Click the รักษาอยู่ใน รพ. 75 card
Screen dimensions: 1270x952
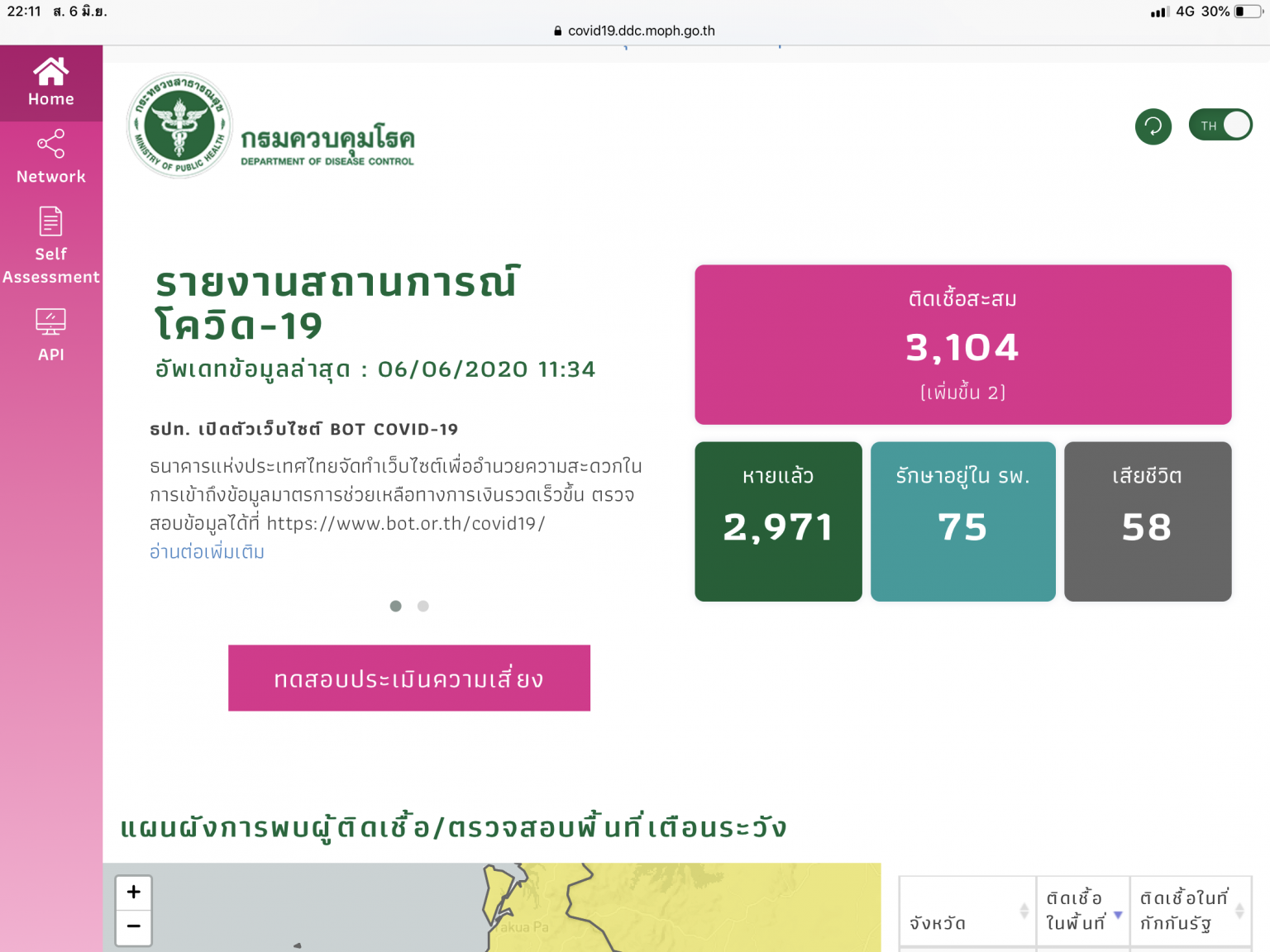click(x=963, y=521)
